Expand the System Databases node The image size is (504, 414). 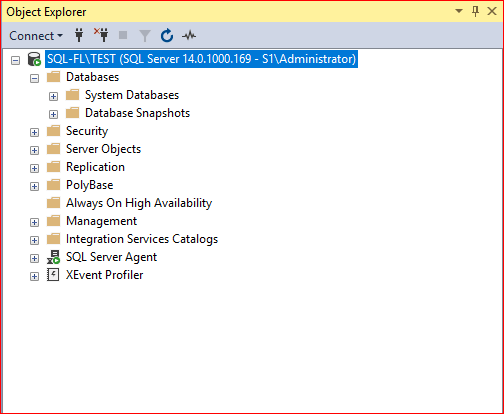pyautogui.click(x=53, y=96)
